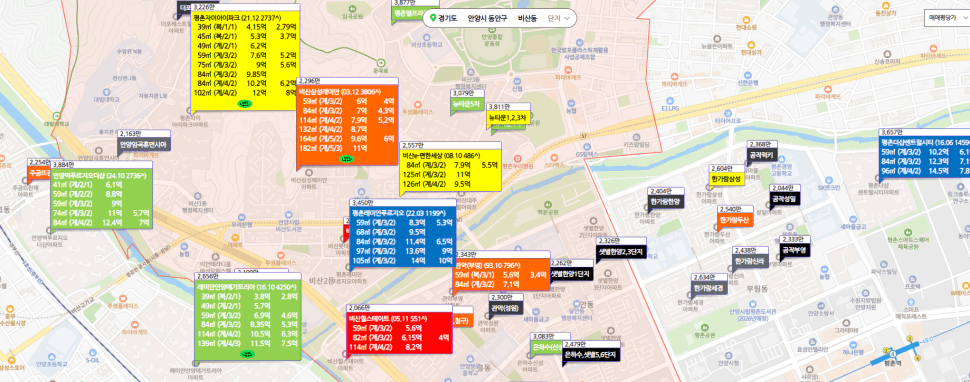
Task: Select 안양시 동안구 in the breadcrumb
Action: [487, 19]
